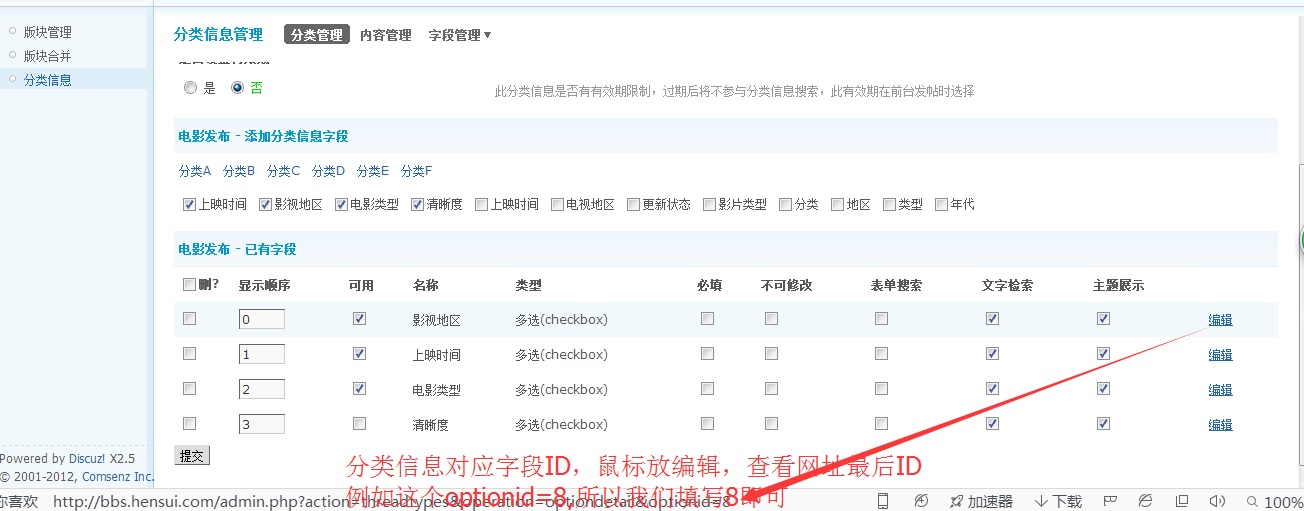The image size is (1304, 511).
Task: Check the 影片类型 field checkbox
Action: coord(709,204)
